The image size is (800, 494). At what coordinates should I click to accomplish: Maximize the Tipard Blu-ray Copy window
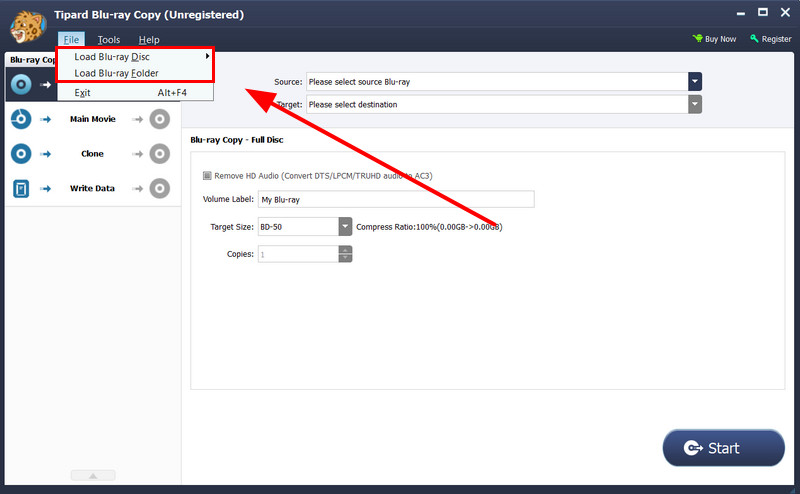[763, 12]
